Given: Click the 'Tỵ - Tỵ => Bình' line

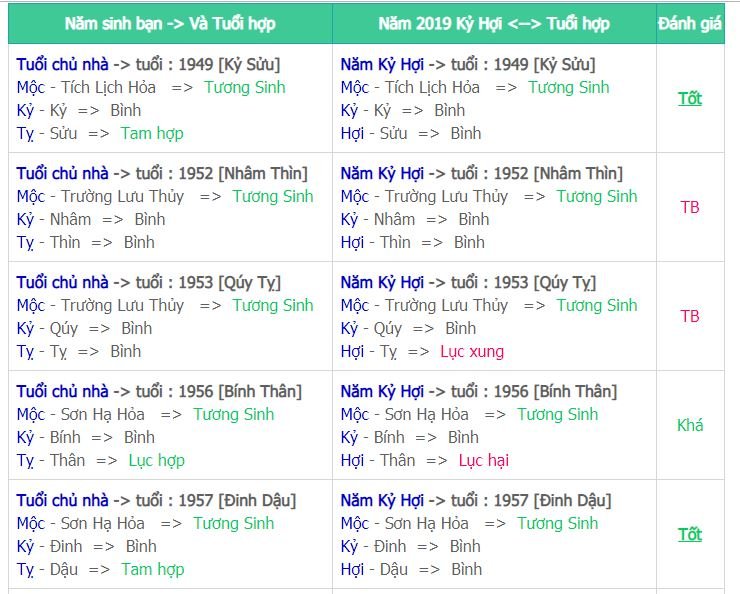Looking at the screenshot, I should pos(79,352).
